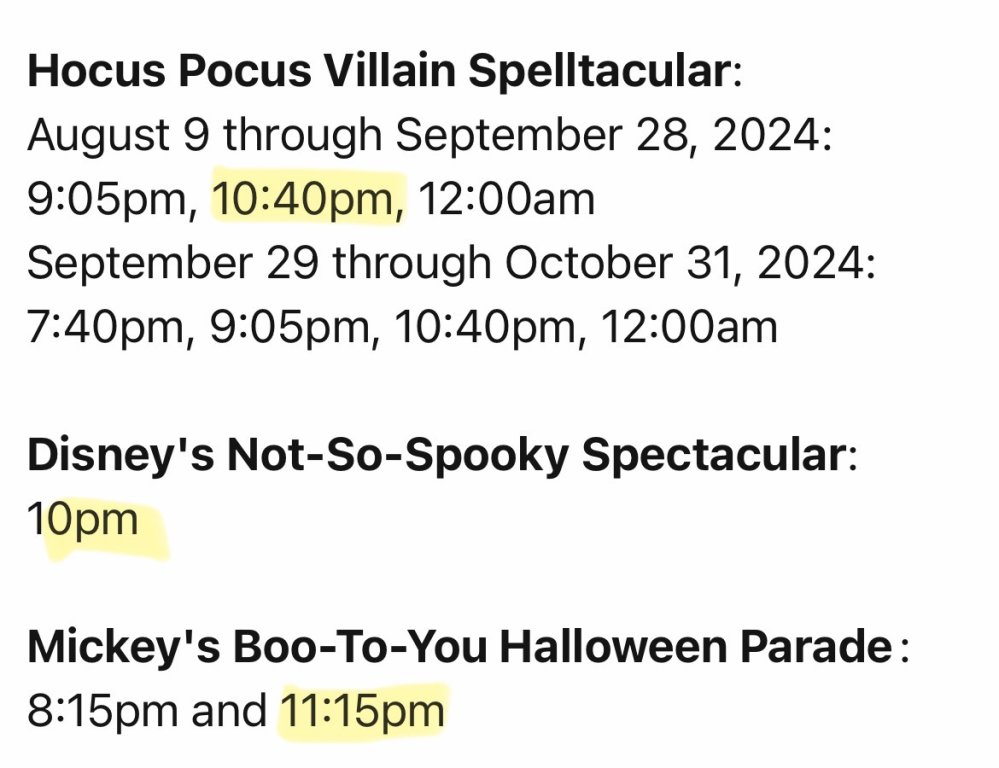
Task: Click the September 29 through October 31 date line
Action: pos(452,263)
